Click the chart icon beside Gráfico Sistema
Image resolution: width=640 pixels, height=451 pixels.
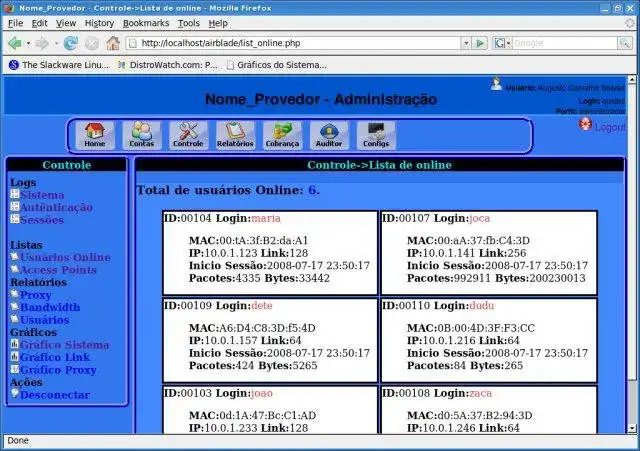click(x=15, y=344)
